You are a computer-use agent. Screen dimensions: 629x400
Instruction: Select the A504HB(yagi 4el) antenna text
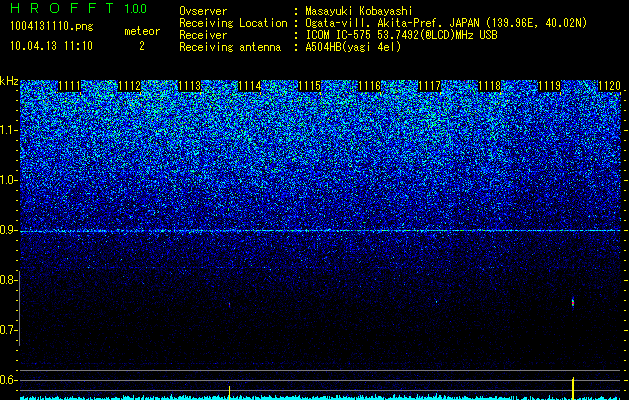click(x=353, y=47)
